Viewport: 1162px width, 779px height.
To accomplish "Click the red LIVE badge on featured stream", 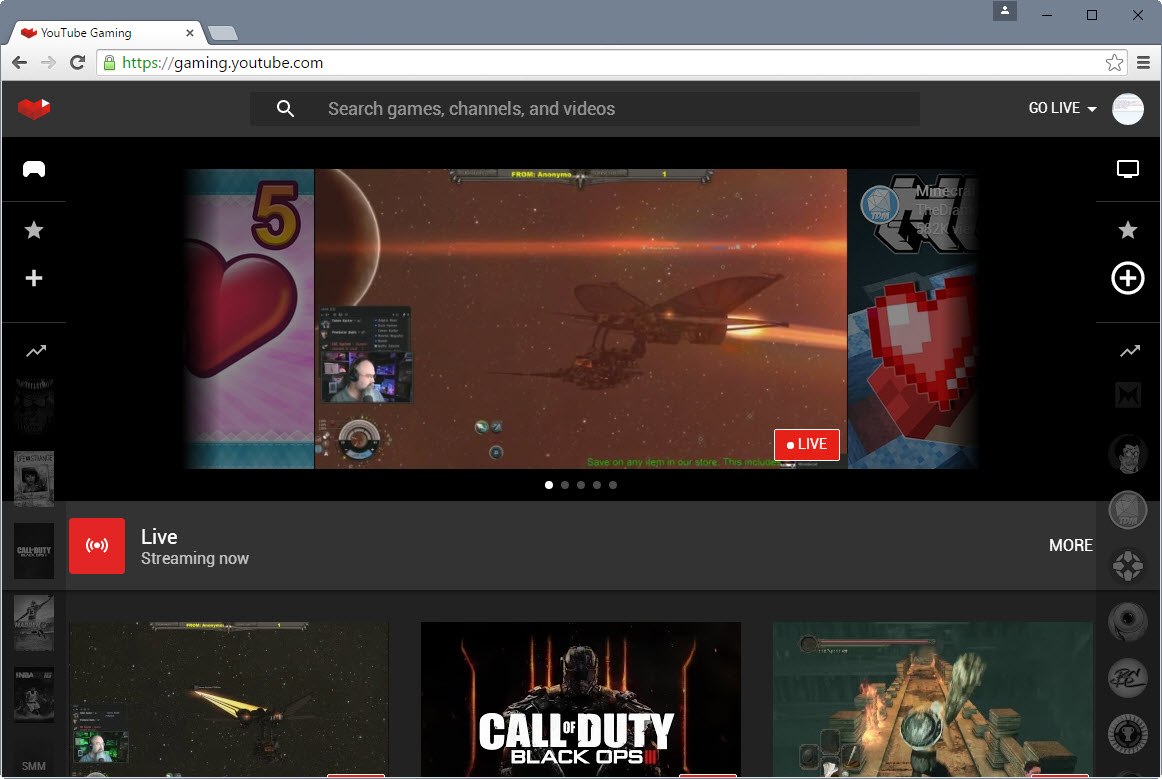I will click(807, 444).
